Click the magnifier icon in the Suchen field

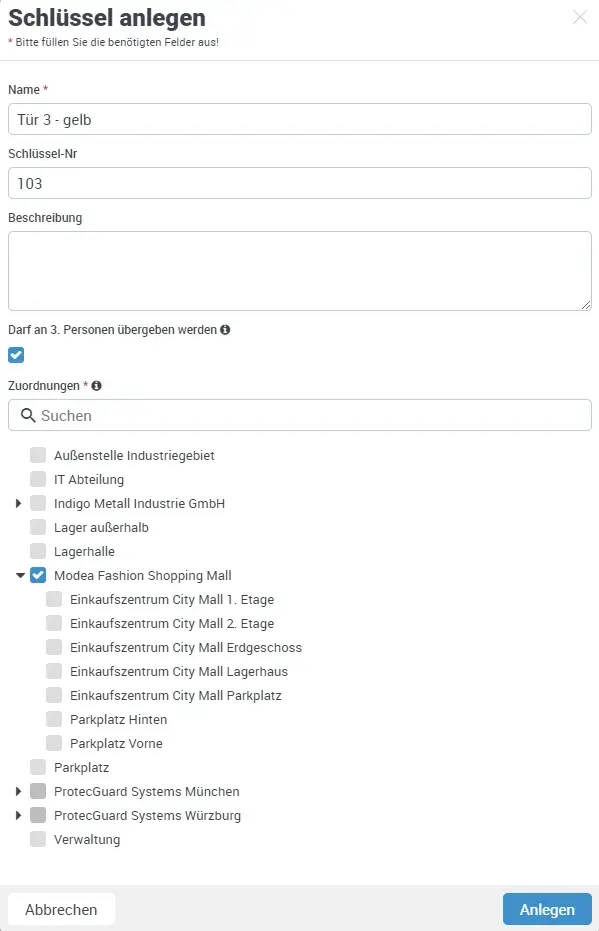(x=25, y=415)
